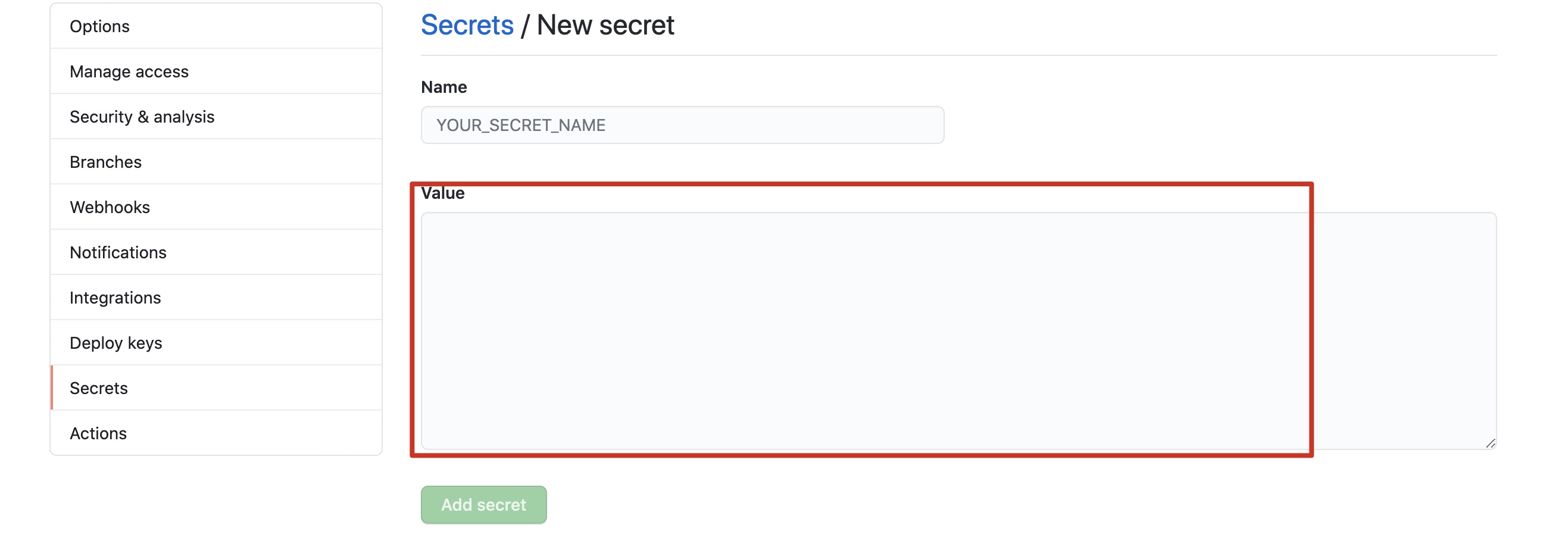Grab the Value textarea resize handle

pos(1490,443)
